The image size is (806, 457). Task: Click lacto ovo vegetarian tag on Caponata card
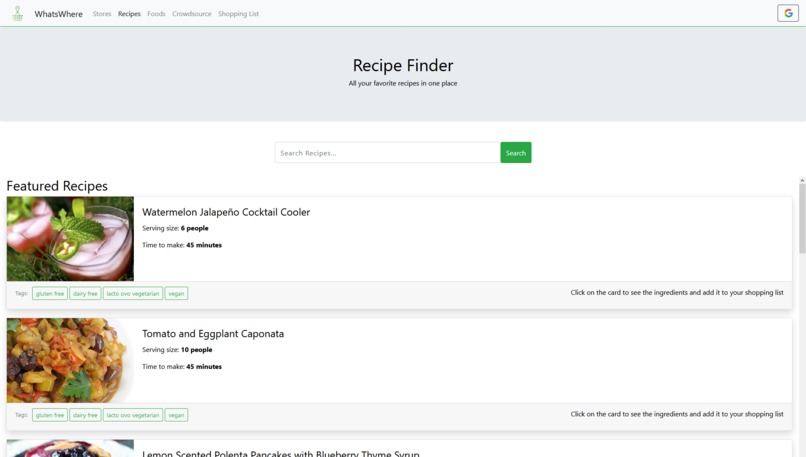(x=133, y=415)
